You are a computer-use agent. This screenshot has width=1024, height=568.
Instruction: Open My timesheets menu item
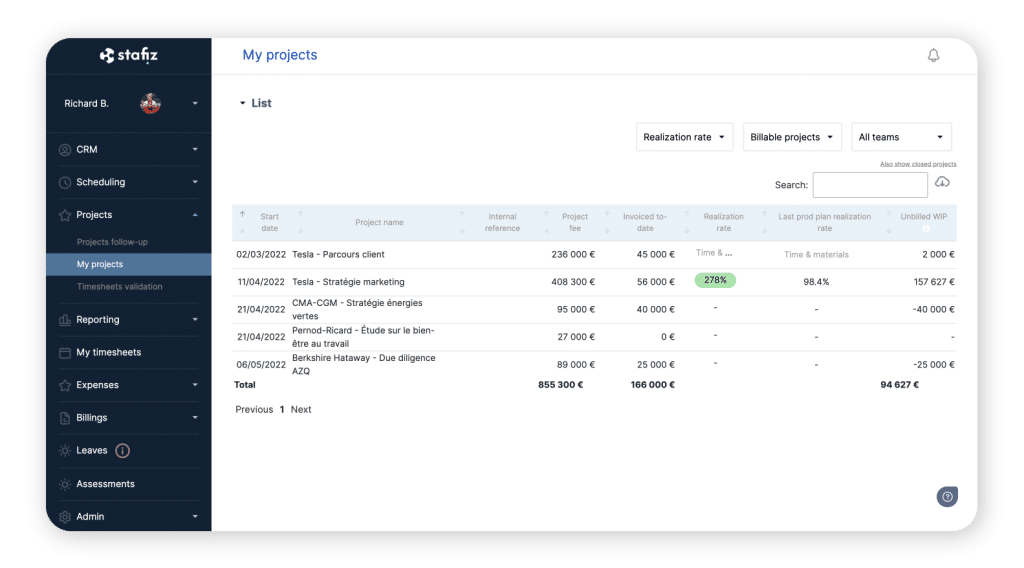[108, 353]
